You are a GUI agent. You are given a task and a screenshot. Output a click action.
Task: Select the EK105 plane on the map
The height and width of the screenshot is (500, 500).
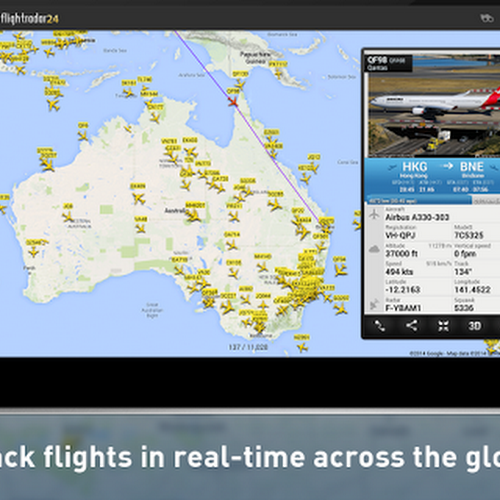coord(234,273)
